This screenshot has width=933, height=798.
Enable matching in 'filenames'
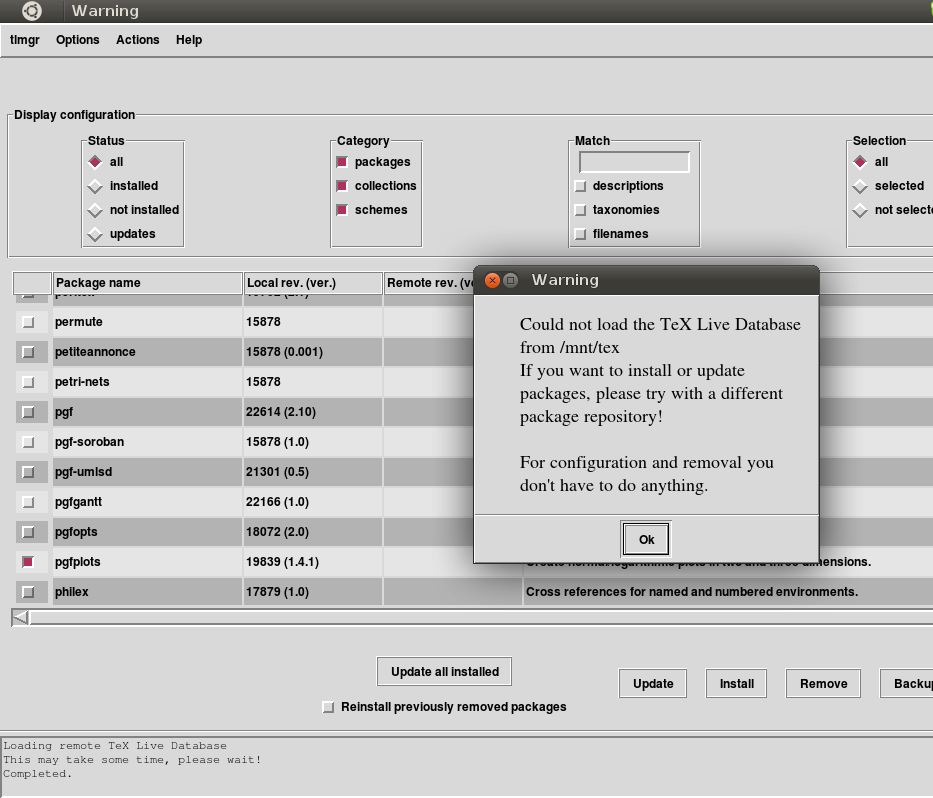point(580,234)
